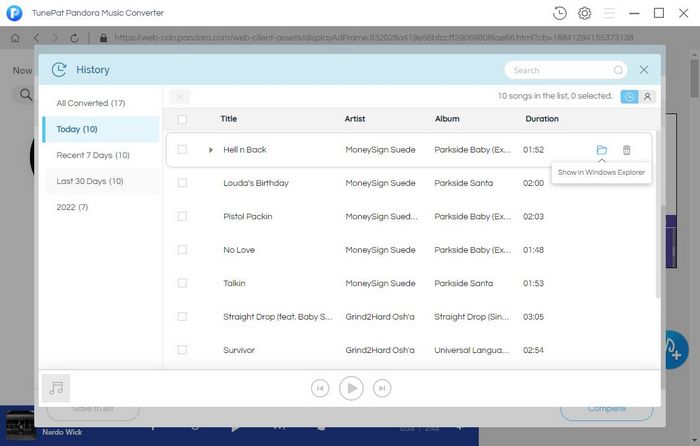Click Pistol Packin song title

pyautogui.click(x=248, y=217)
